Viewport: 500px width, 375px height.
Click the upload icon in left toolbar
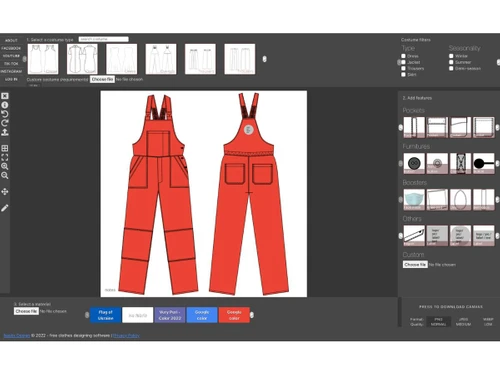pos(5,132)
